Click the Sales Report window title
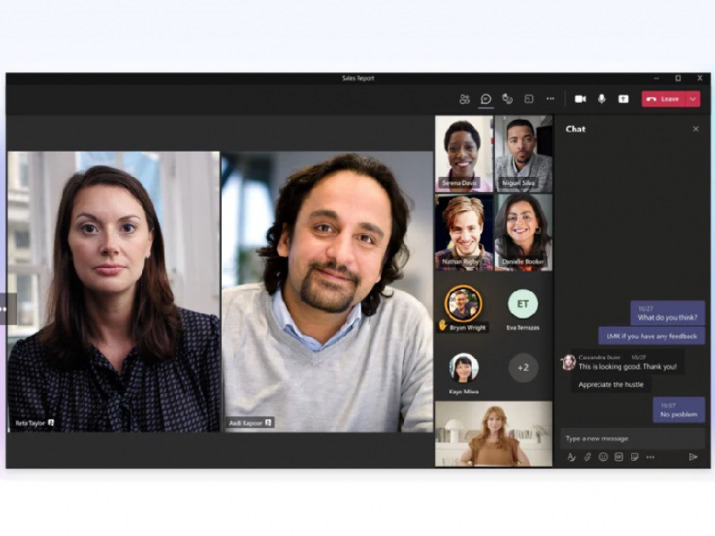Image resolution: width=715 pixels, height=536 pixels. coord(358,78)
